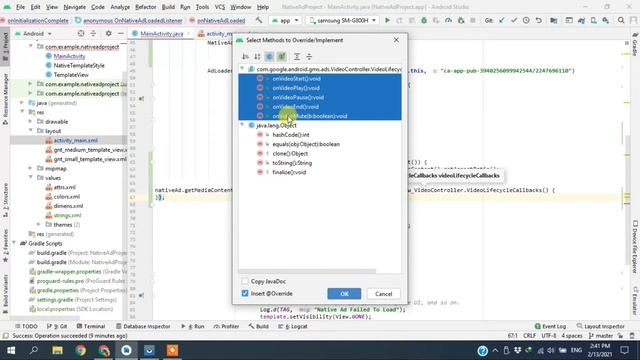640x360 pixels.
Task: Open the Navigate menu
Action: click(75, 7)
